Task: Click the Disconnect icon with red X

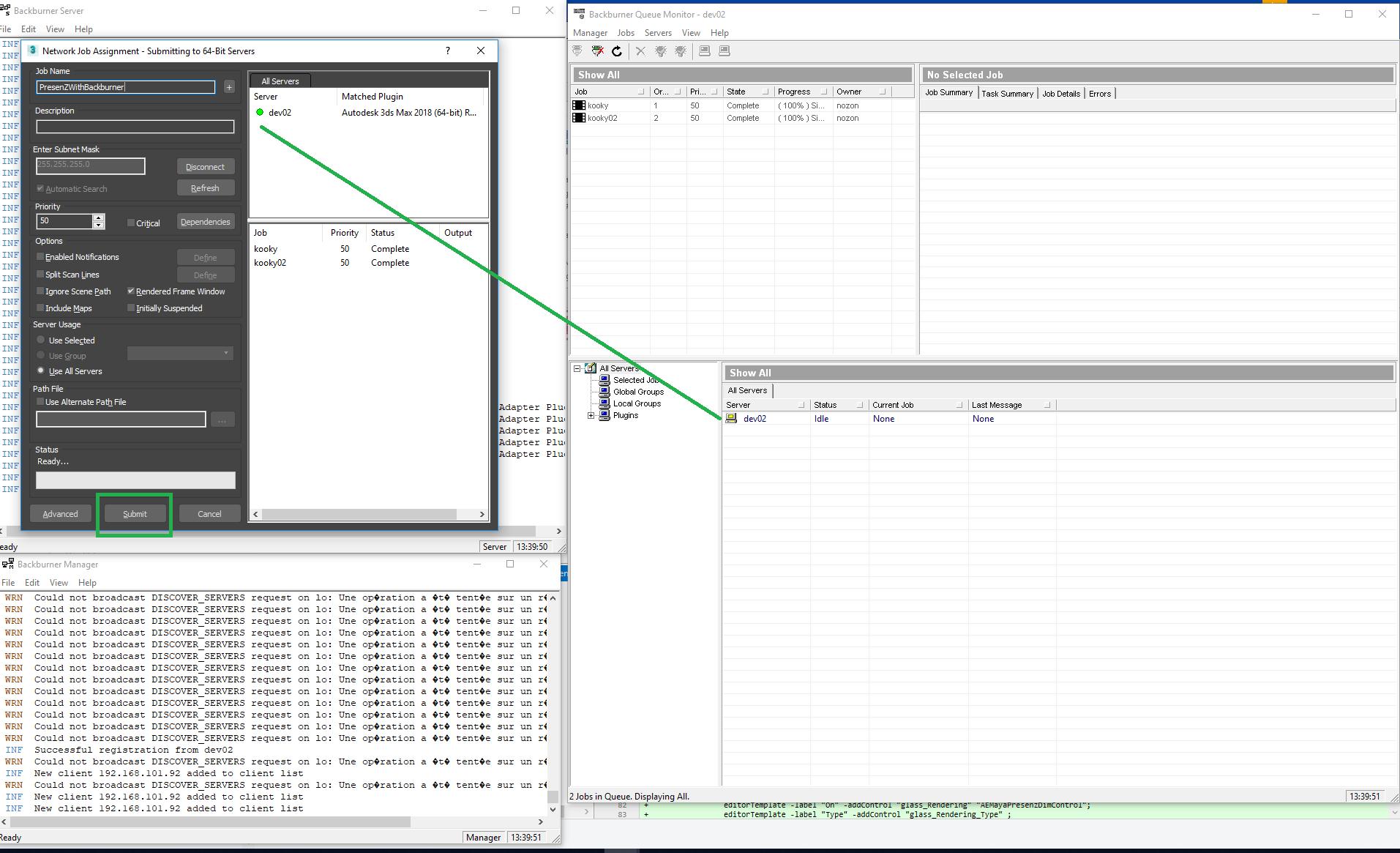Action: (x=598, y=51)
